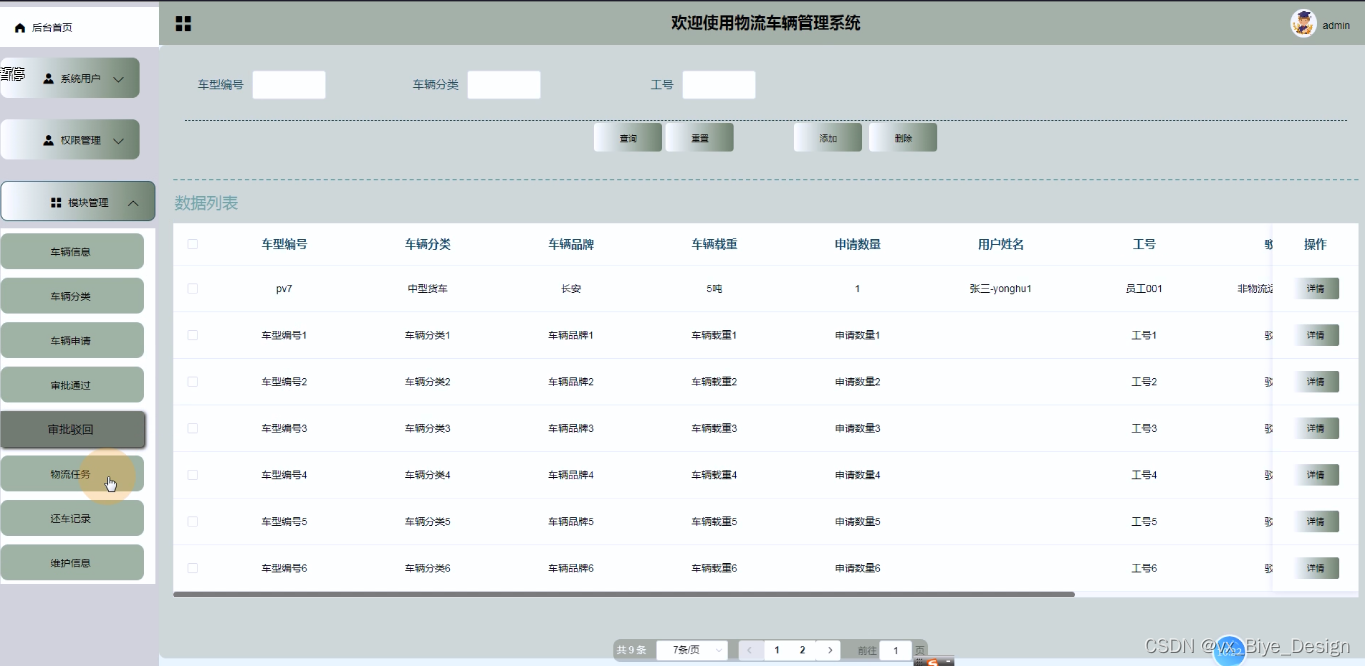Click the 中型货车 cell
1365x666 pixels.
click(x=428, y=289)
